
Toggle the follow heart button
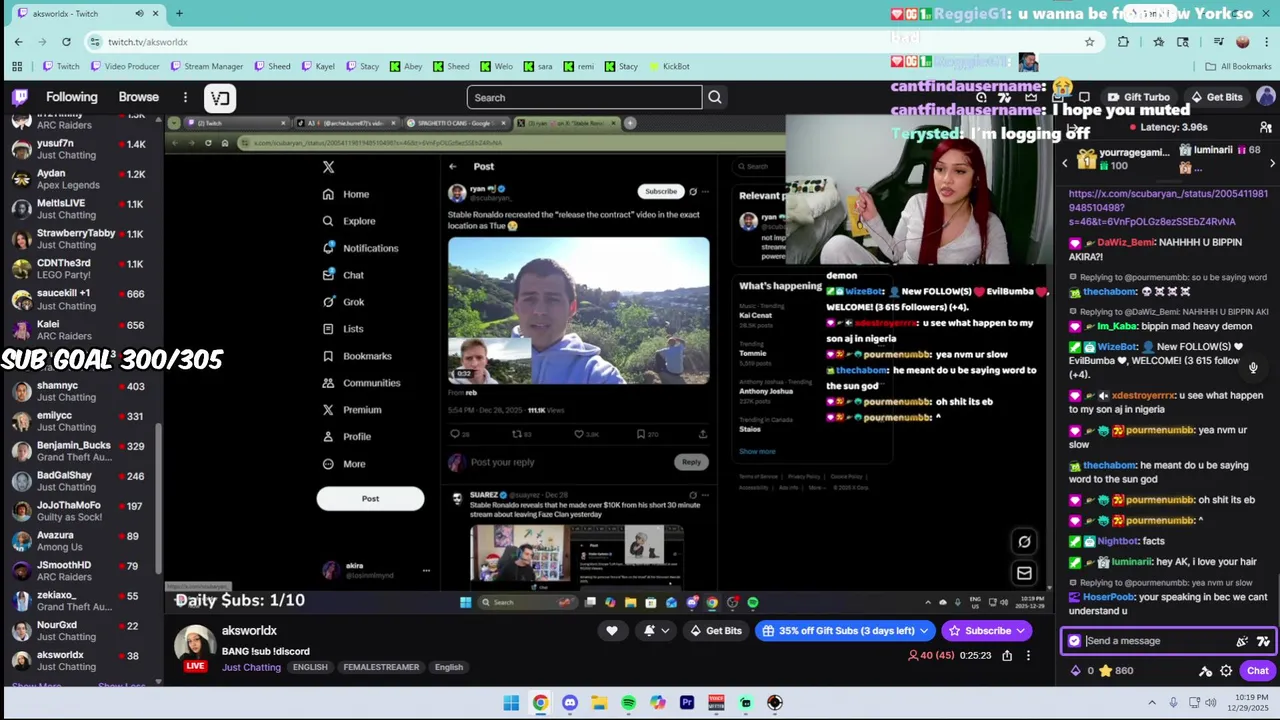click(612, 631)
